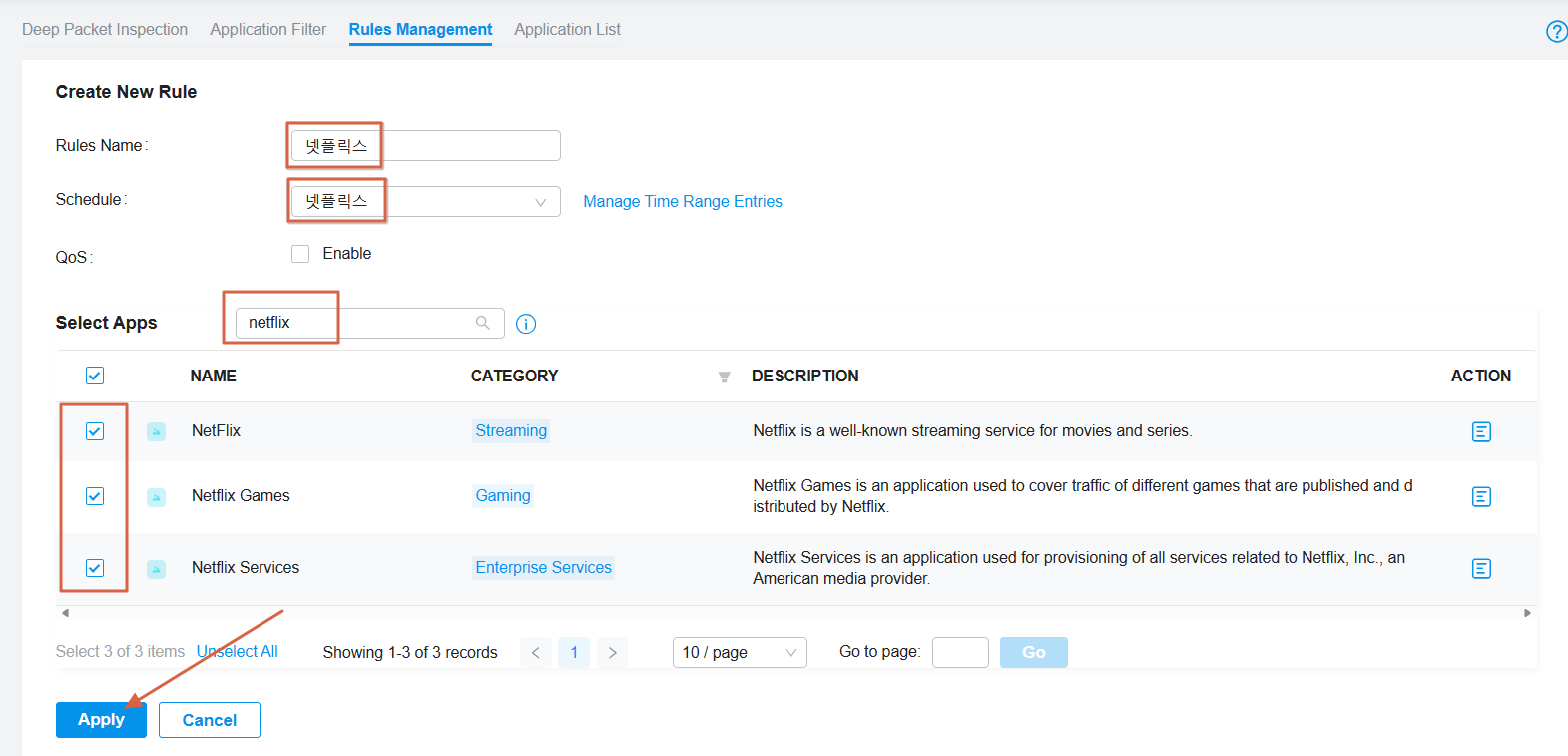1568x756 pixels.
Task: Click the Netflix Services app icon
Action: tap(157, 568)
